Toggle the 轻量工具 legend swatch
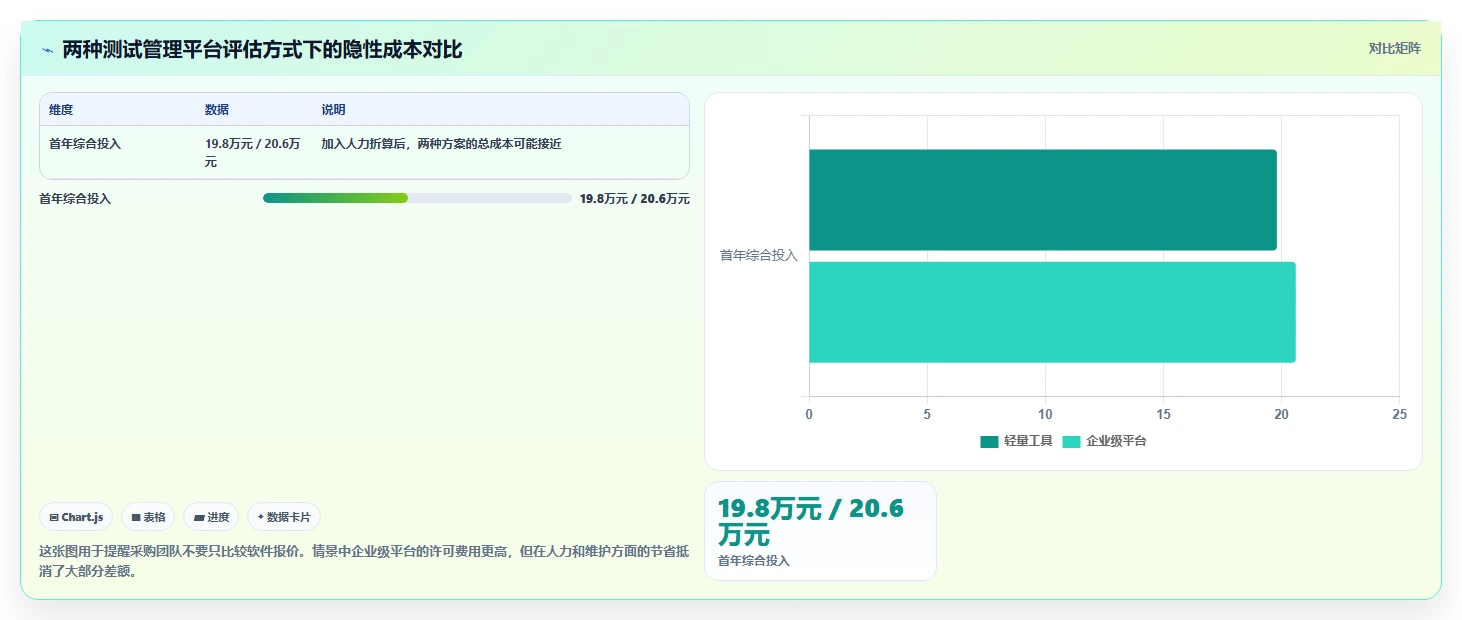1462x620 pixels. click(x=989, y=441)
